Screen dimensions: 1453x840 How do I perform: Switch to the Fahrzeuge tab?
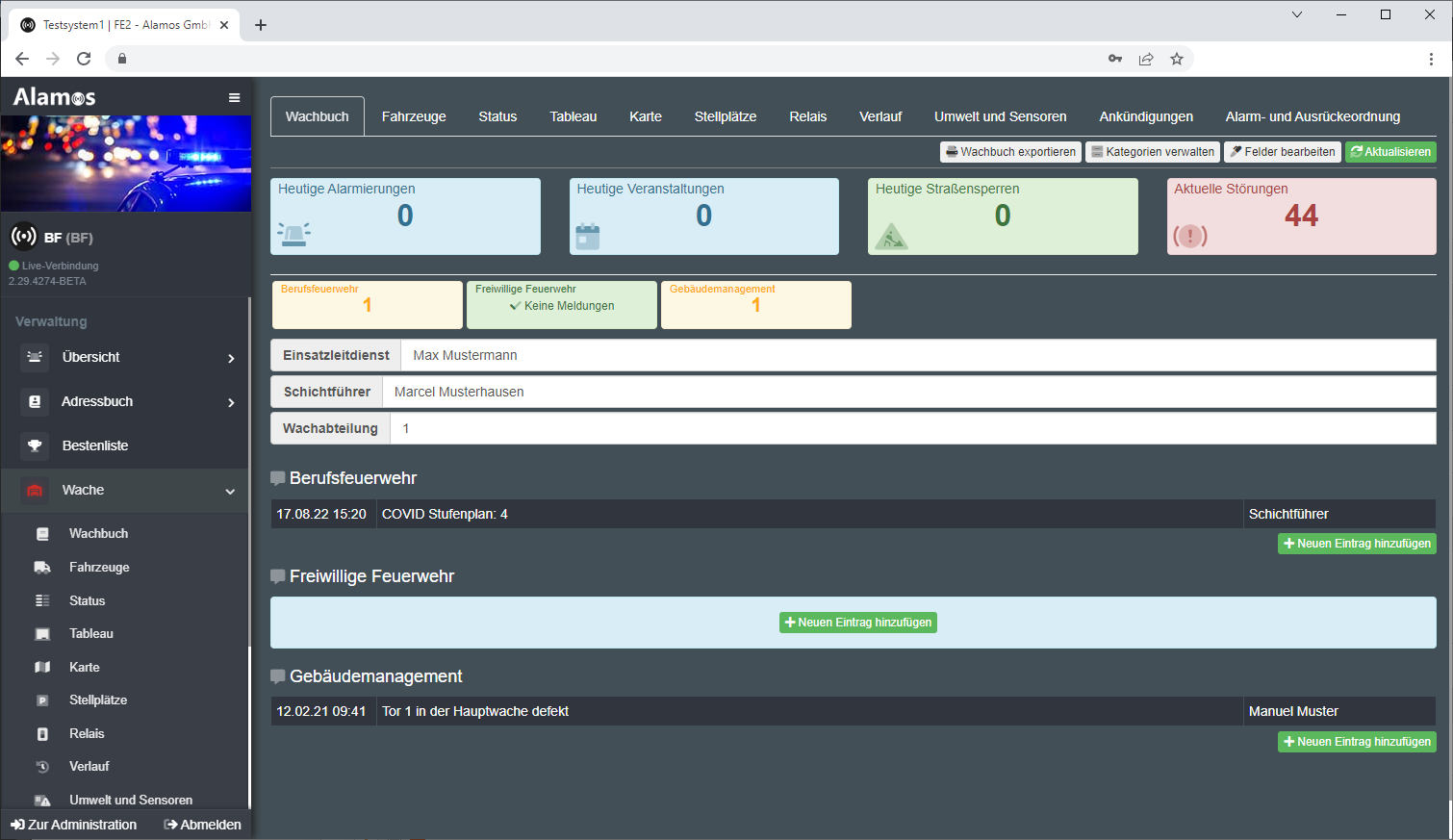(414, 116)
